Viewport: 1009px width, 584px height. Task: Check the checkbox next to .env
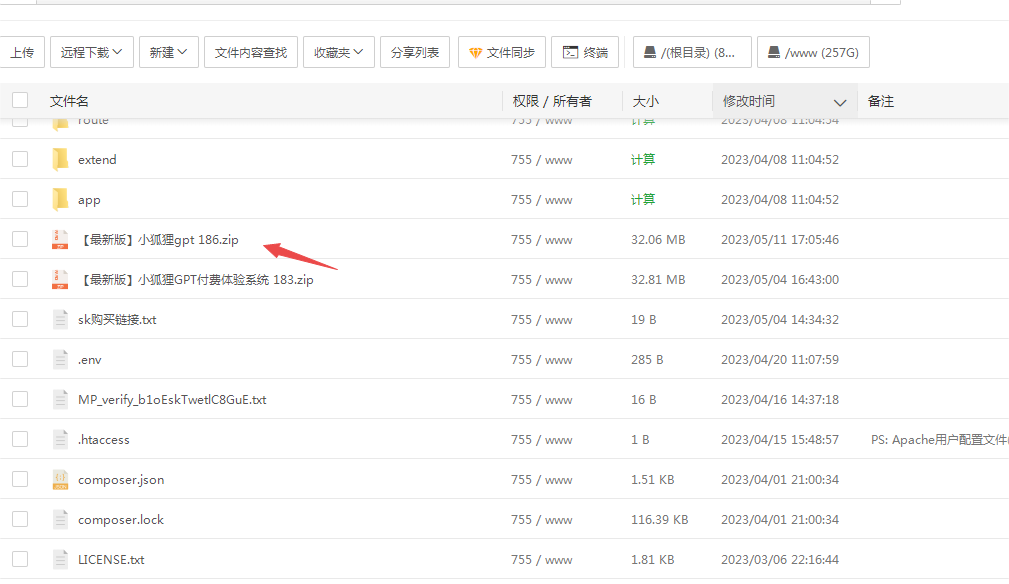(19, 358)
